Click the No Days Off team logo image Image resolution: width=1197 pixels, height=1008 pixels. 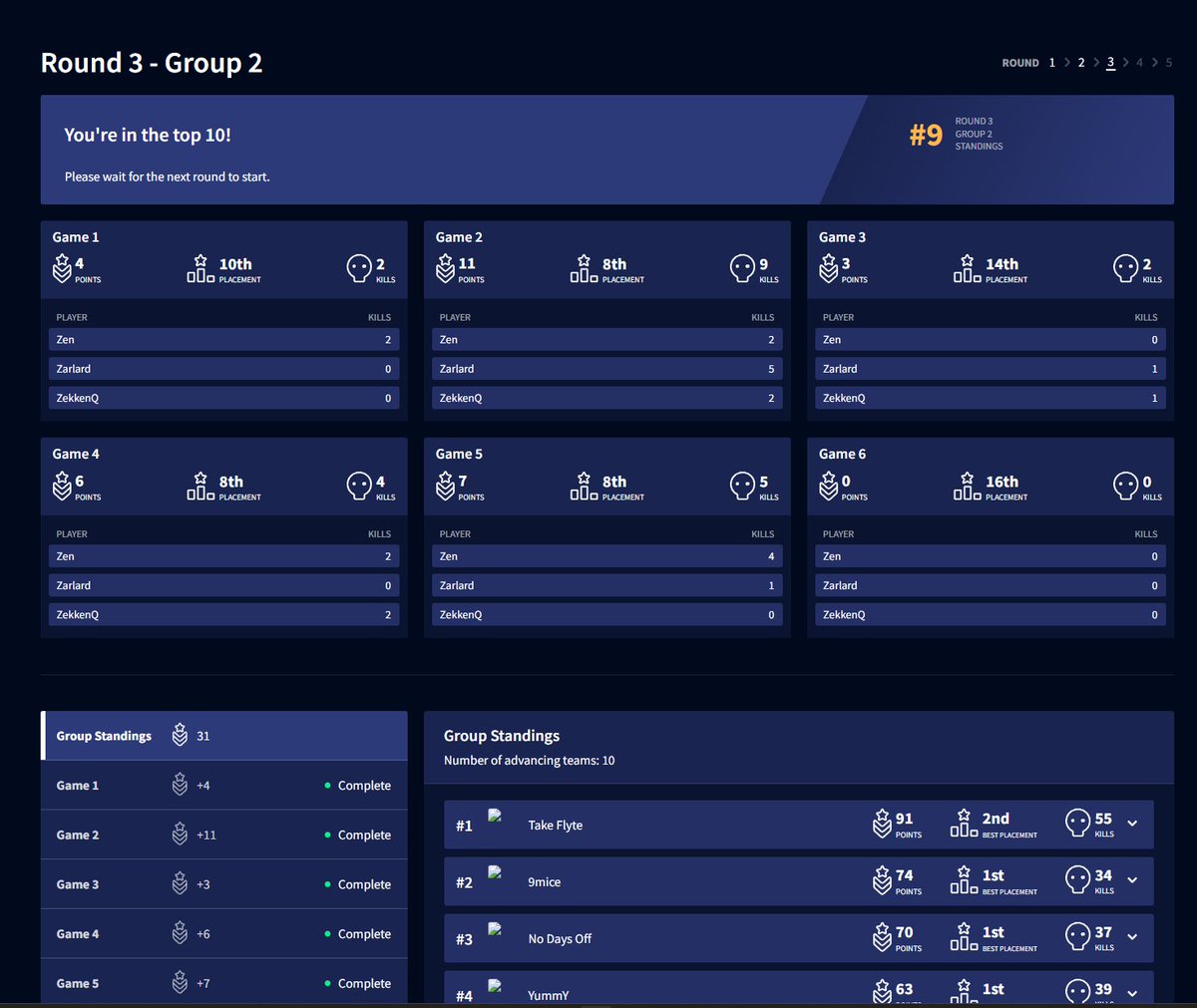coord(495,929)
